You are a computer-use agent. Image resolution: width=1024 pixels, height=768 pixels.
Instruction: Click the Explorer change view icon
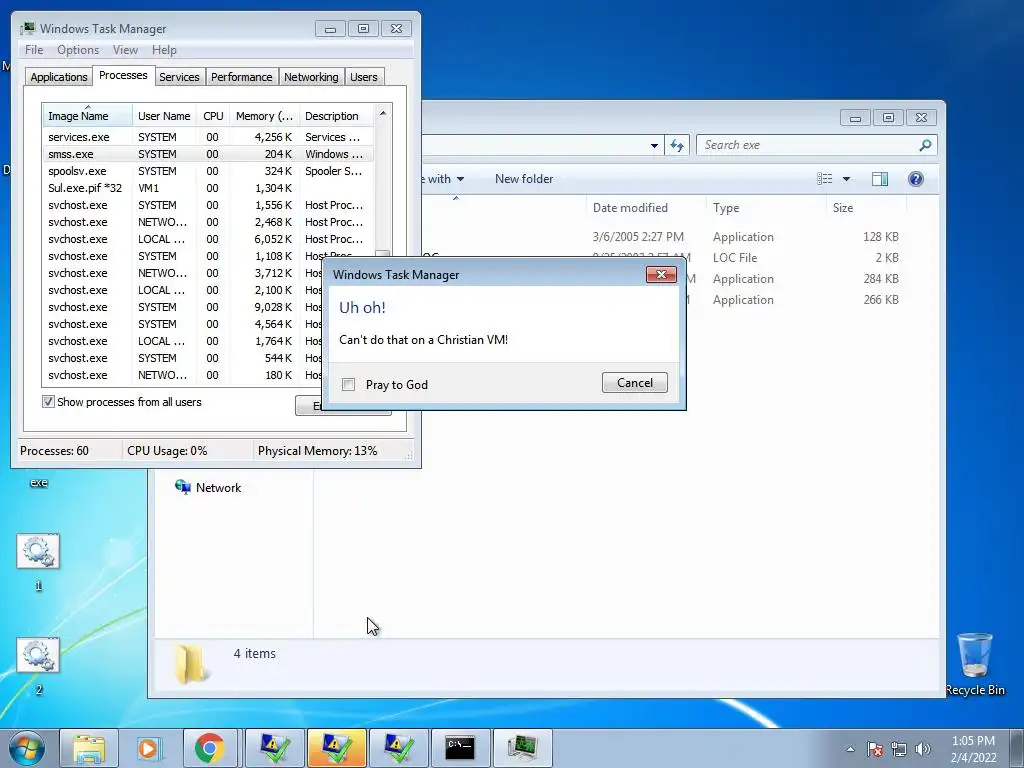coord(825,179)
